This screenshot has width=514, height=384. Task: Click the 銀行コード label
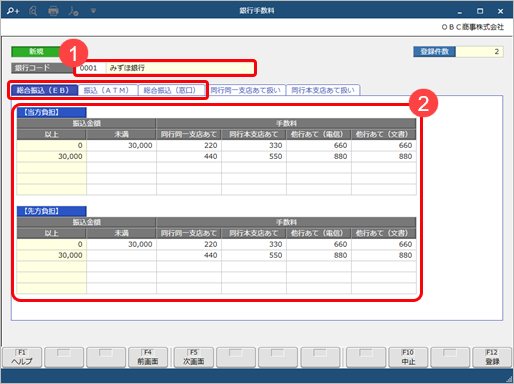(x=43, y=68)
